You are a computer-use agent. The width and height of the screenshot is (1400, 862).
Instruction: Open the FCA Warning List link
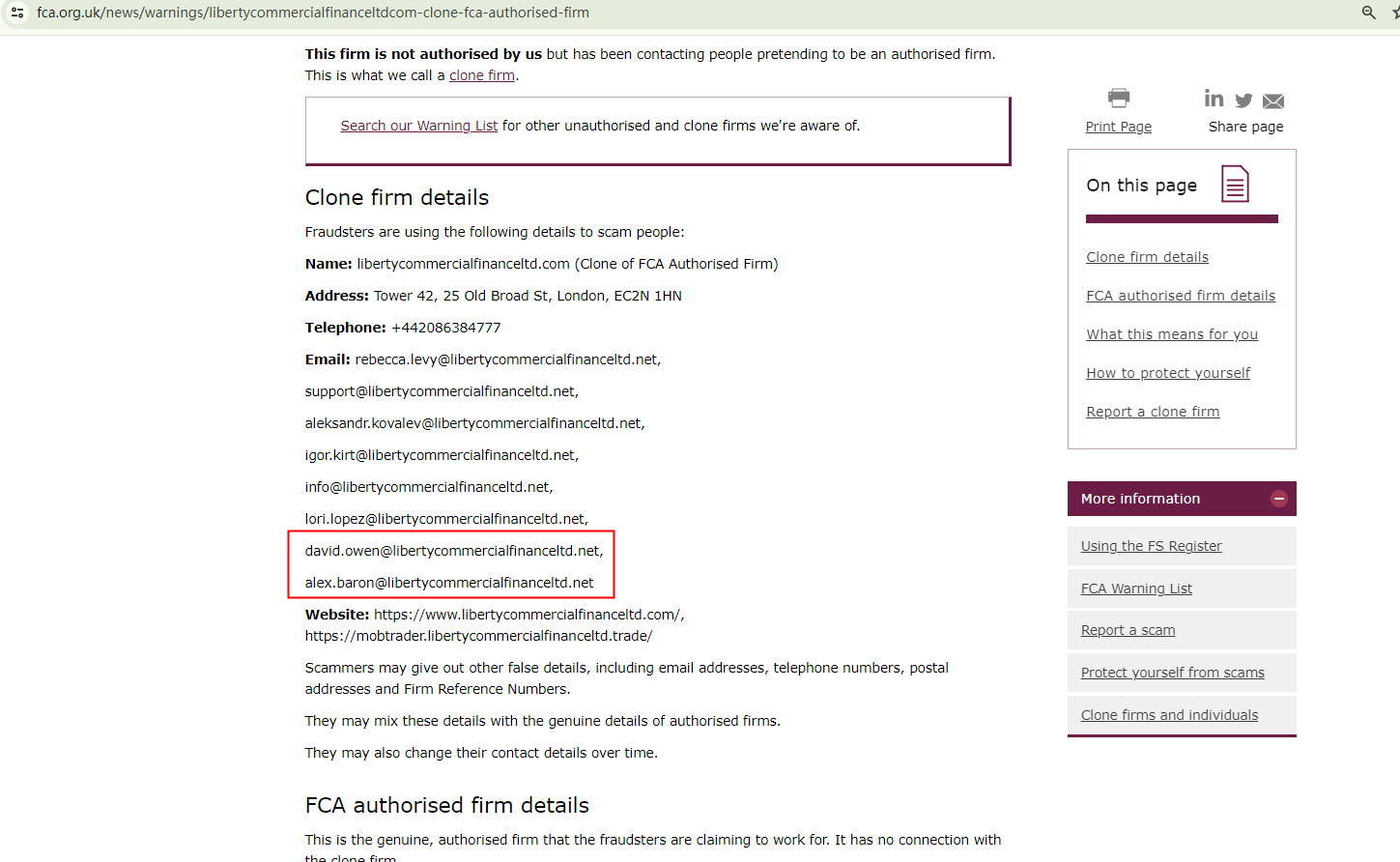tap(1136, 589)
